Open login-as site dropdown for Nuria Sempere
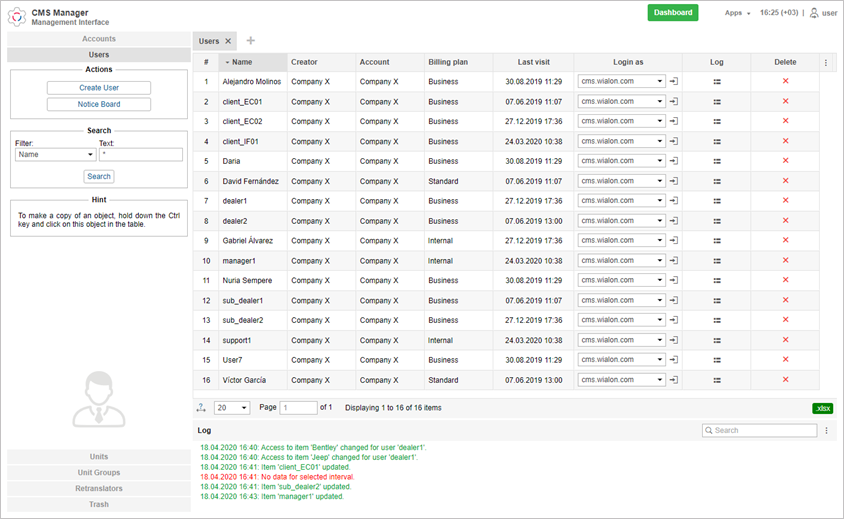The height and width of the screenshot is (519, 844). point(621,280)
